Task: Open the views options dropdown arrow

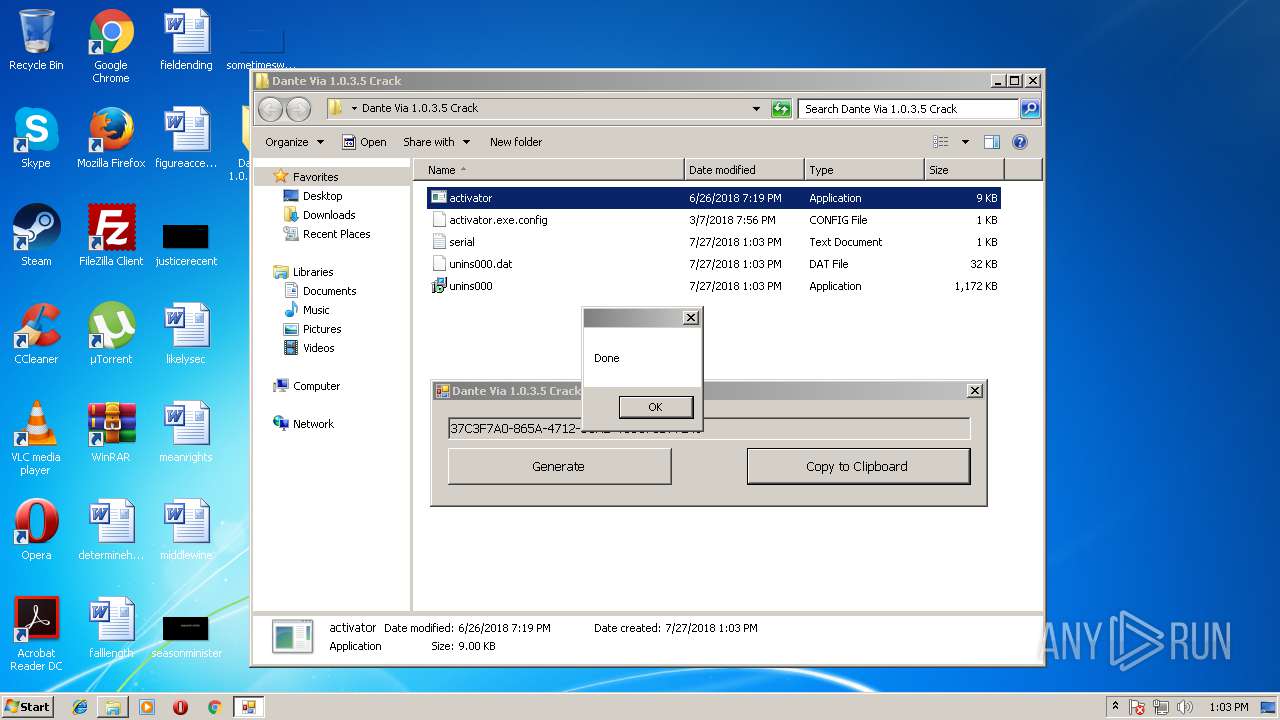Action: point(965,142)
